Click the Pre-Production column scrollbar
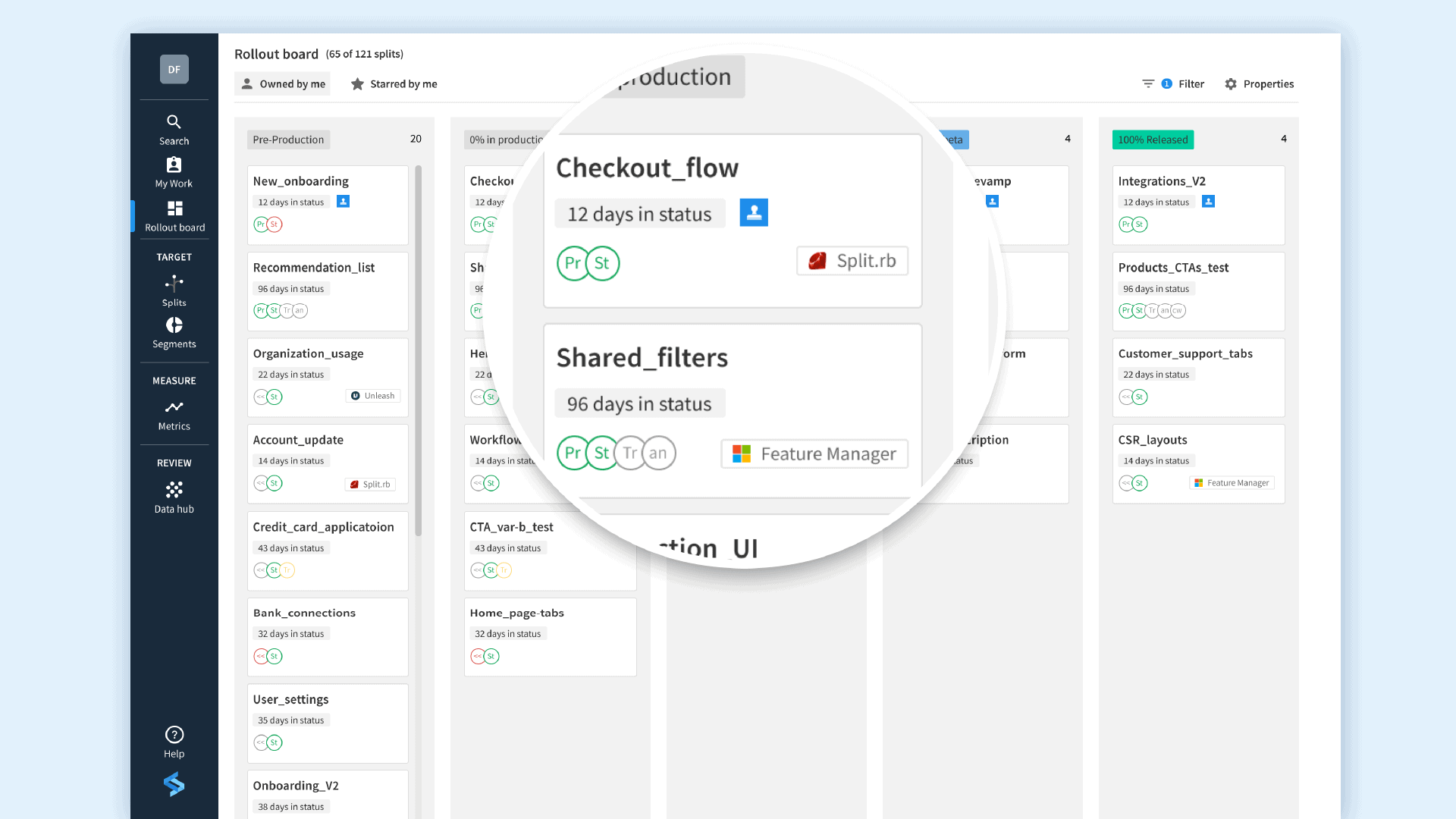The height and width of the screenshot is (819, 1456). pos(418,349)
